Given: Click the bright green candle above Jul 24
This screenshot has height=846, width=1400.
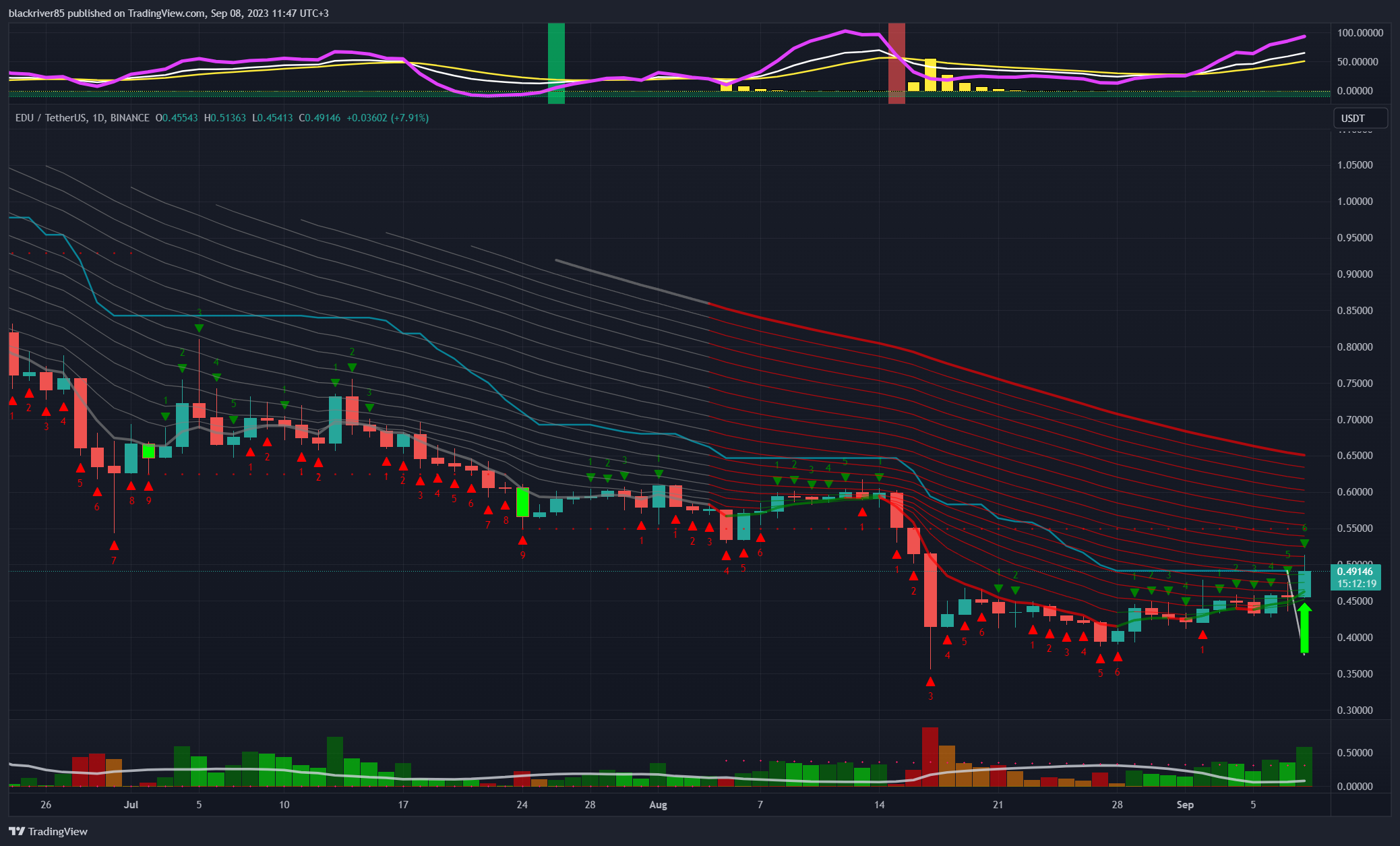Looking at the screenshot, I should tap(522, 502).
